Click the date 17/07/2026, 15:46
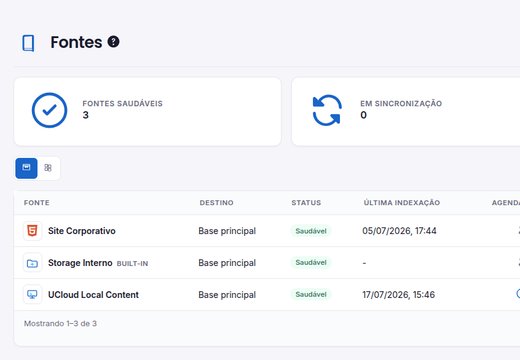 coord(399,295)
